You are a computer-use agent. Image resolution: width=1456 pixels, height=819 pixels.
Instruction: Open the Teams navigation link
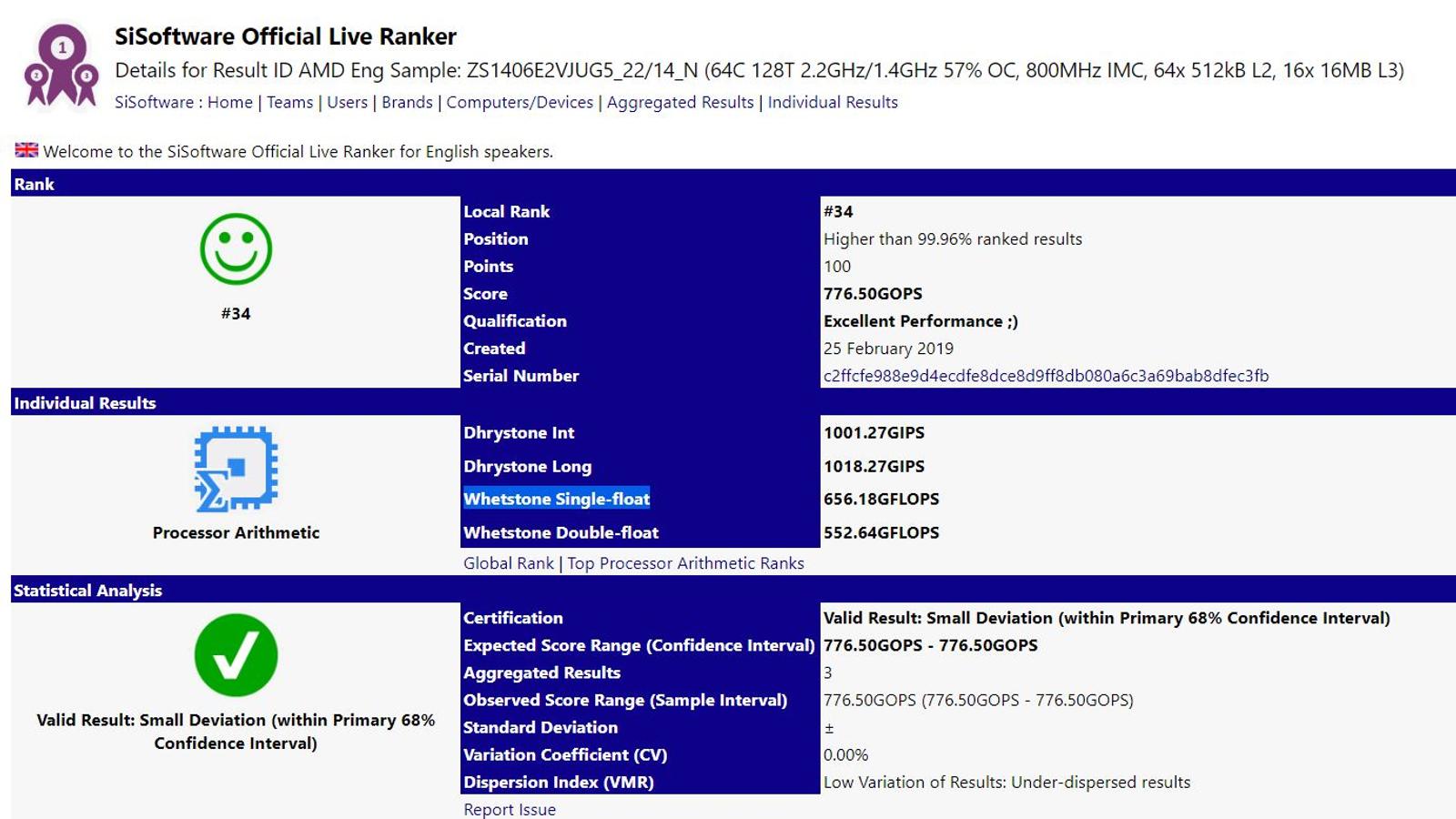[x=290, y=103]
